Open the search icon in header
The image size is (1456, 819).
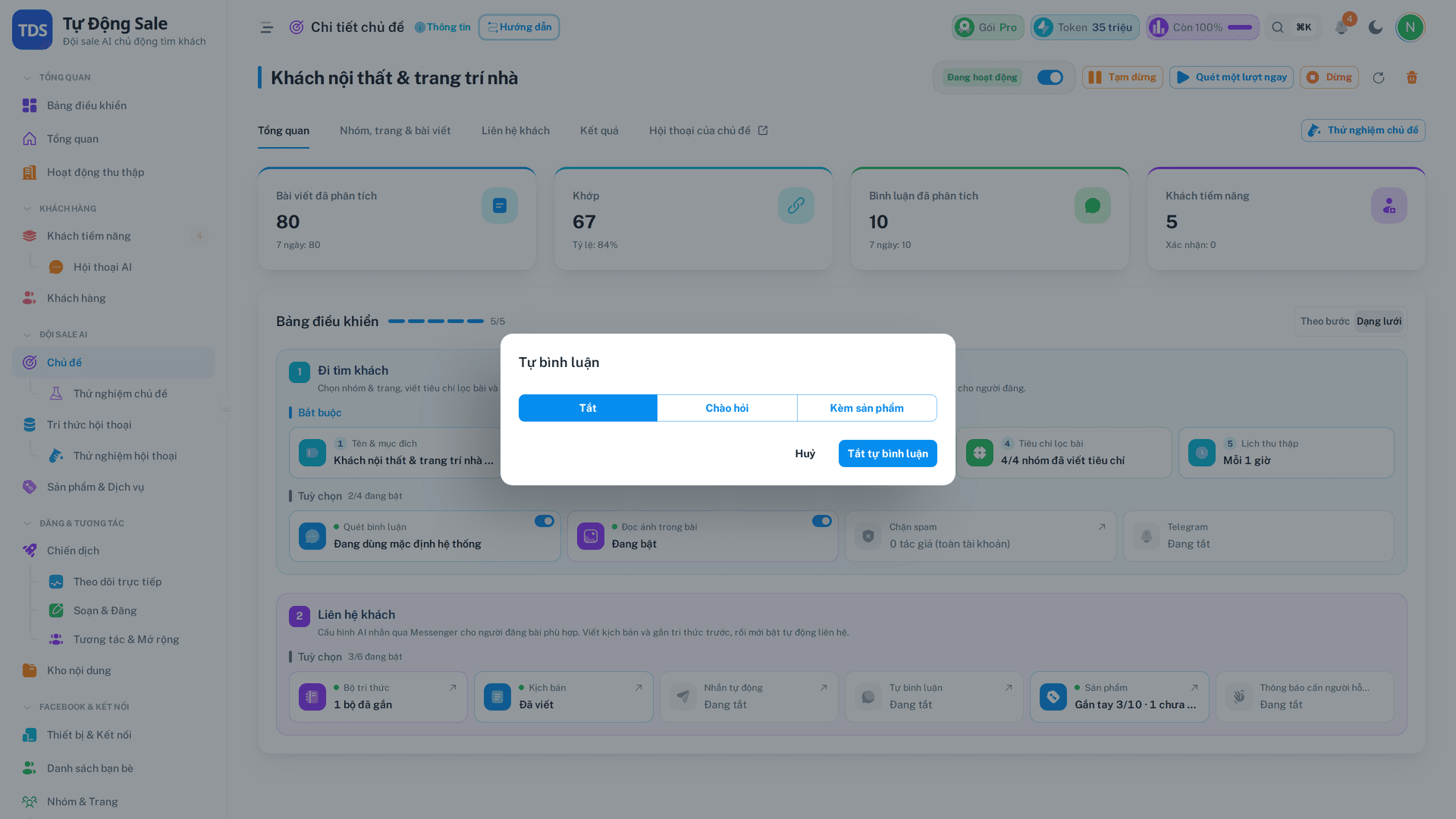1278,27
